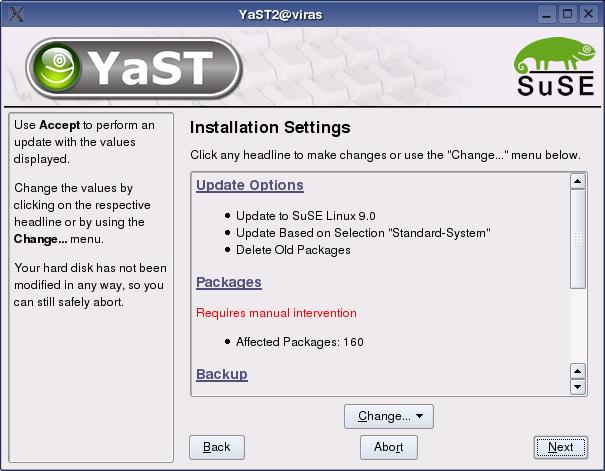Screen dimensions: 605x471
Task: Click 'Update Based on Selection' item
Action: [363, 233]
